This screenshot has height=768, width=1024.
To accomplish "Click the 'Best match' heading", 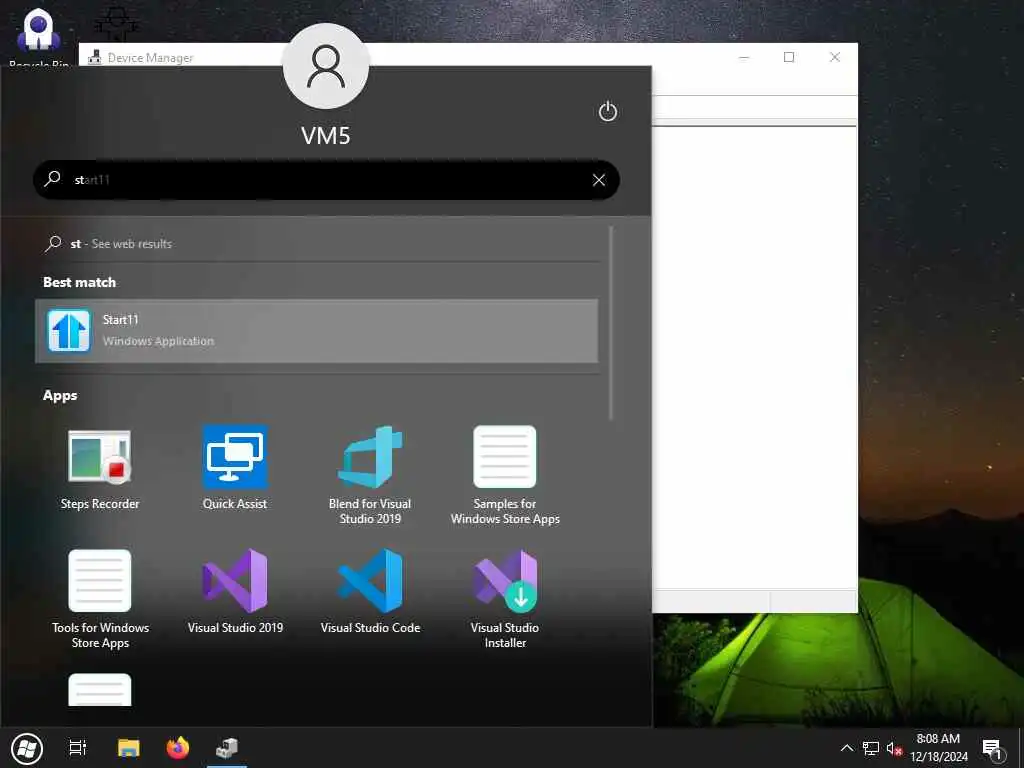I will pos(80,282).
